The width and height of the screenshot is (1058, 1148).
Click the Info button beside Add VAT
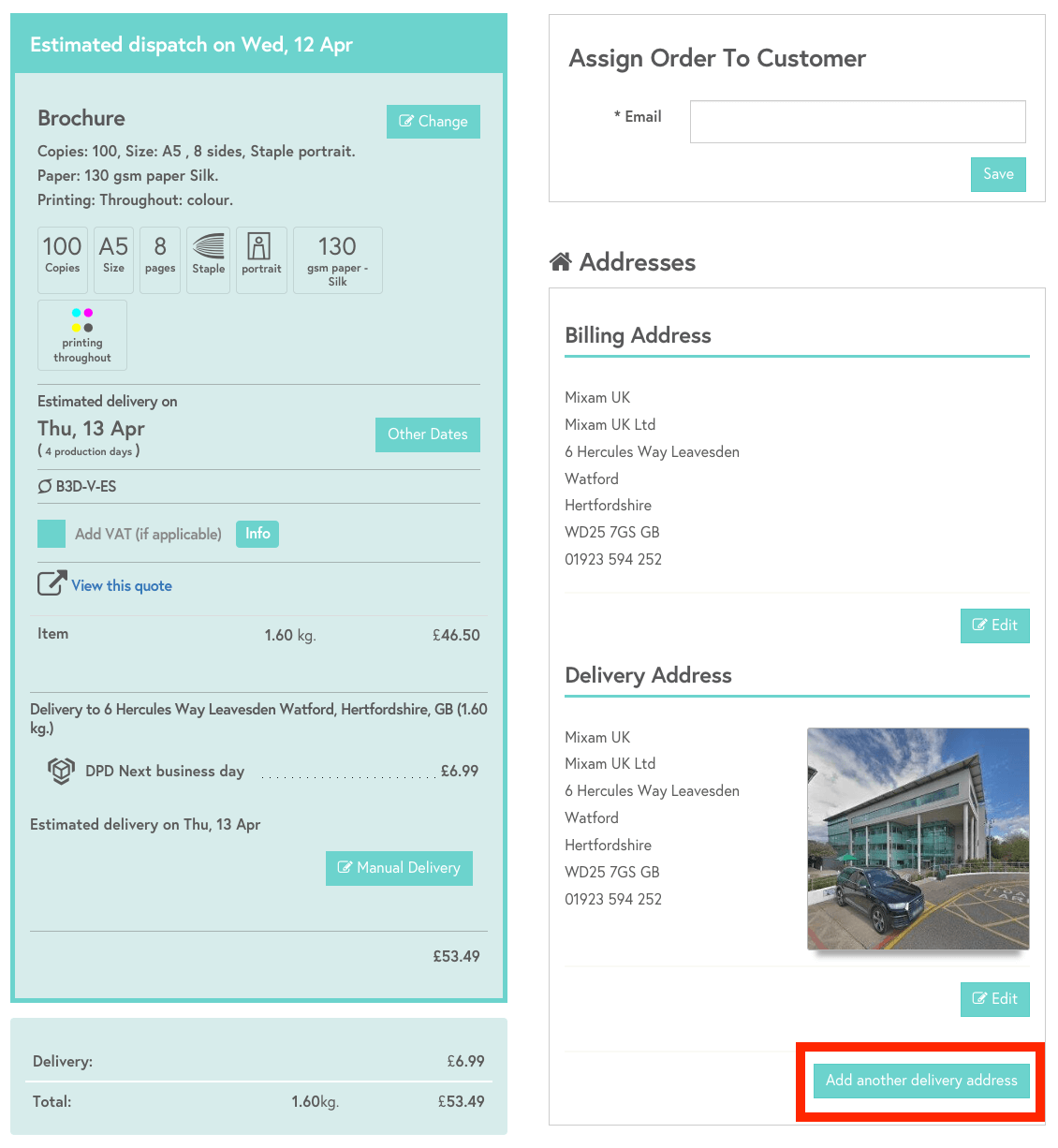(257, 534)
